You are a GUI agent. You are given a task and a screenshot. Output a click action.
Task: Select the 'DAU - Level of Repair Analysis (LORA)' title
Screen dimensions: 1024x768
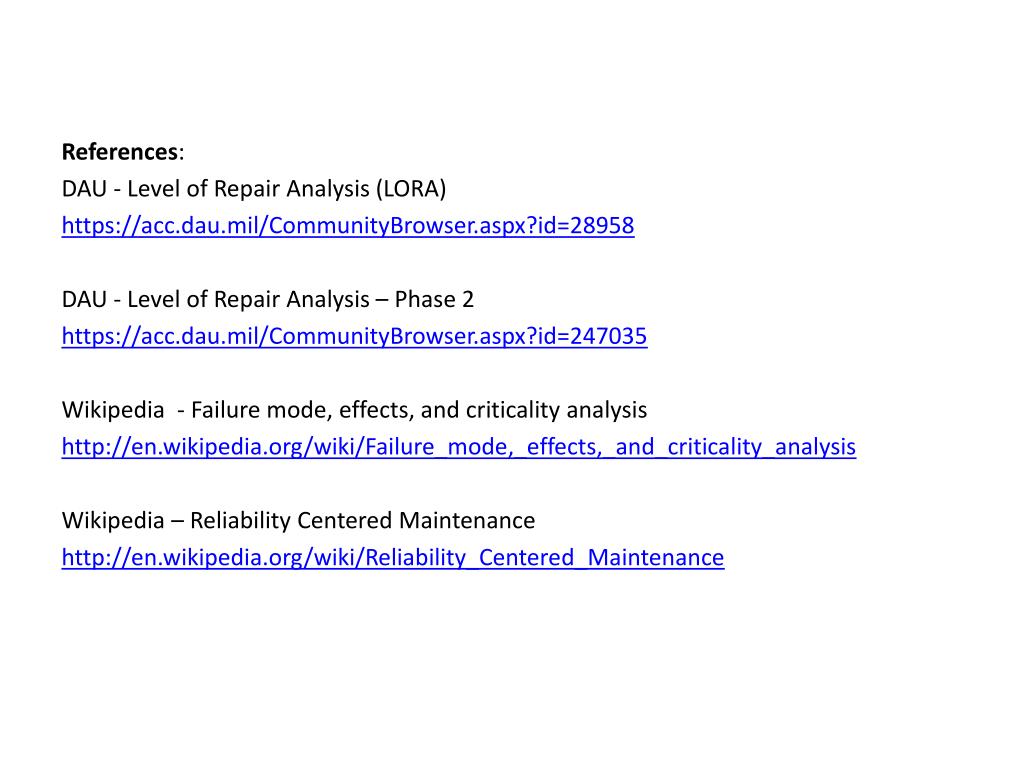[x=254, y=189]
